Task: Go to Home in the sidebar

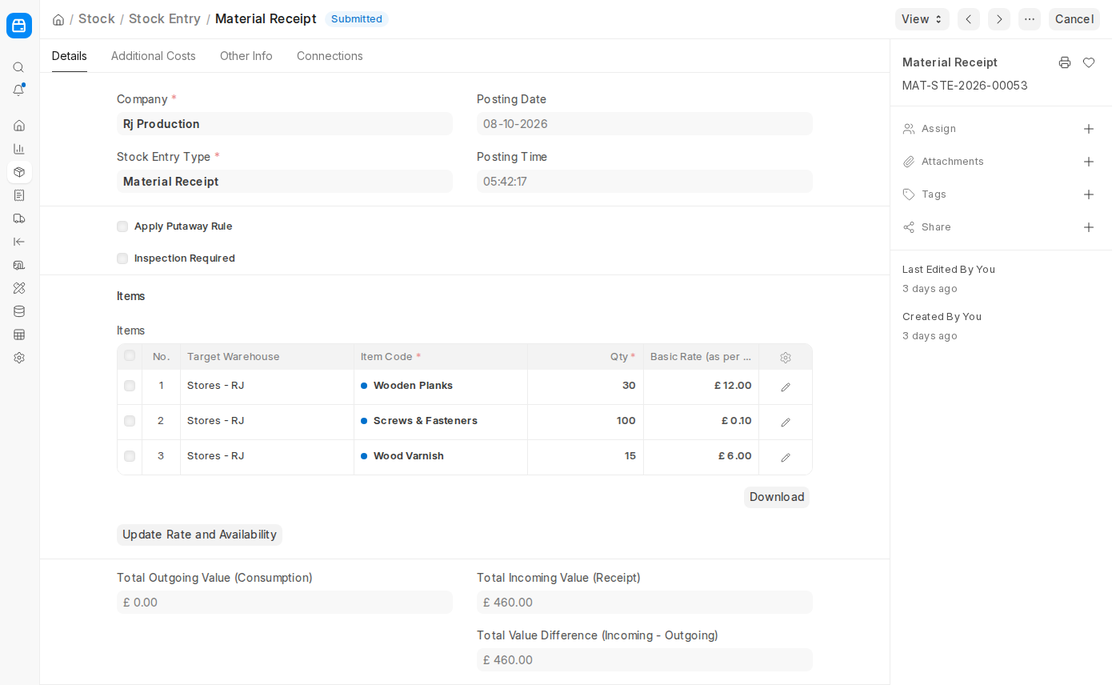Action: tap(19, 126)
